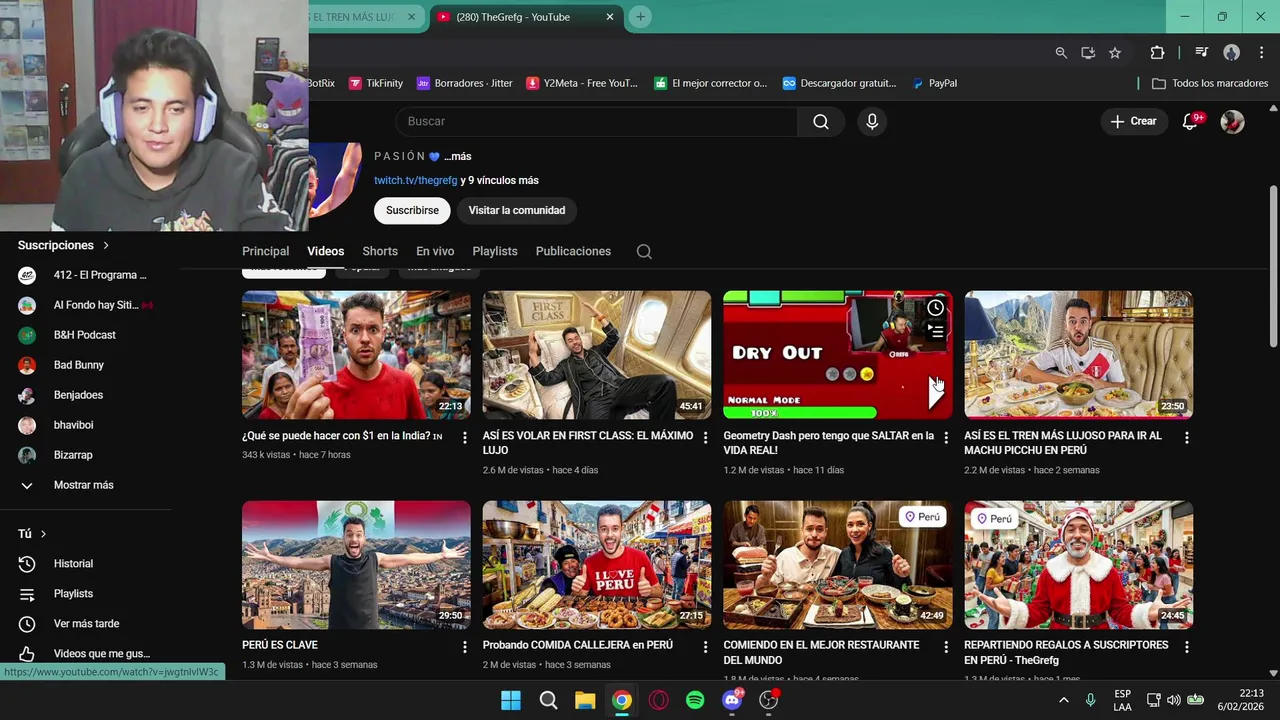Open India $1 video thumbnail

356,355
